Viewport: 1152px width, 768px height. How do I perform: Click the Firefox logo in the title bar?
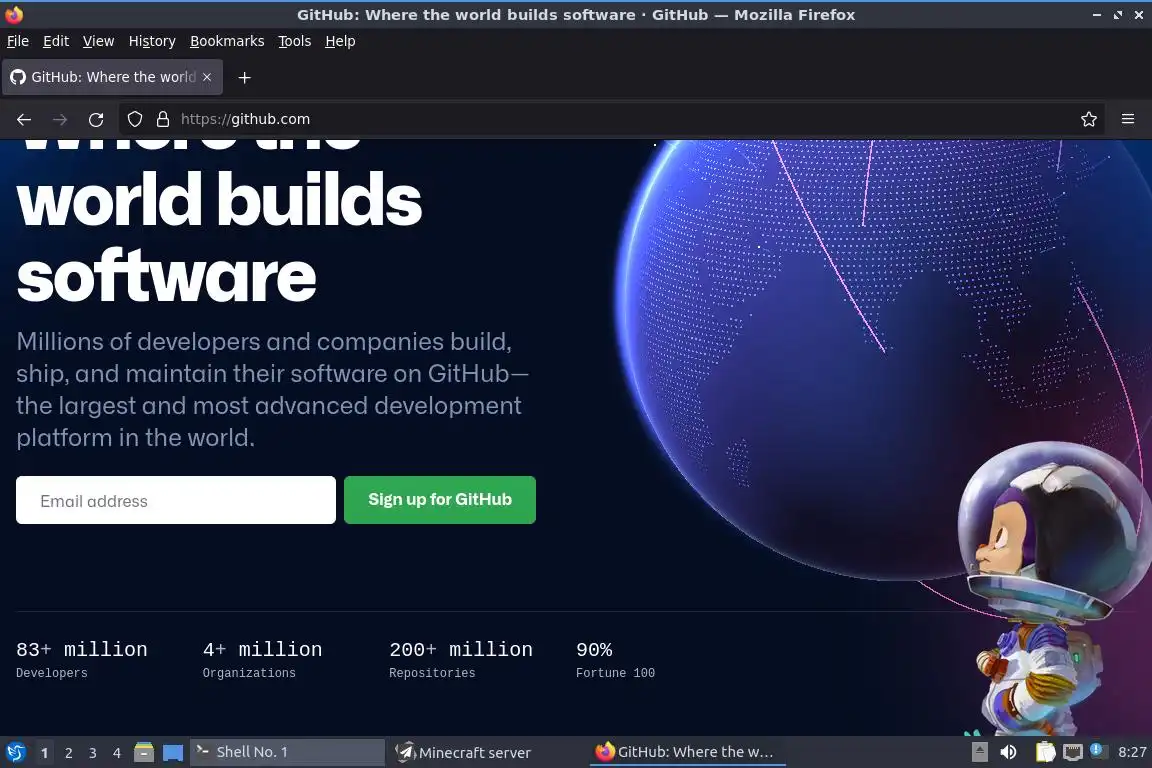[x=14, y=14]
